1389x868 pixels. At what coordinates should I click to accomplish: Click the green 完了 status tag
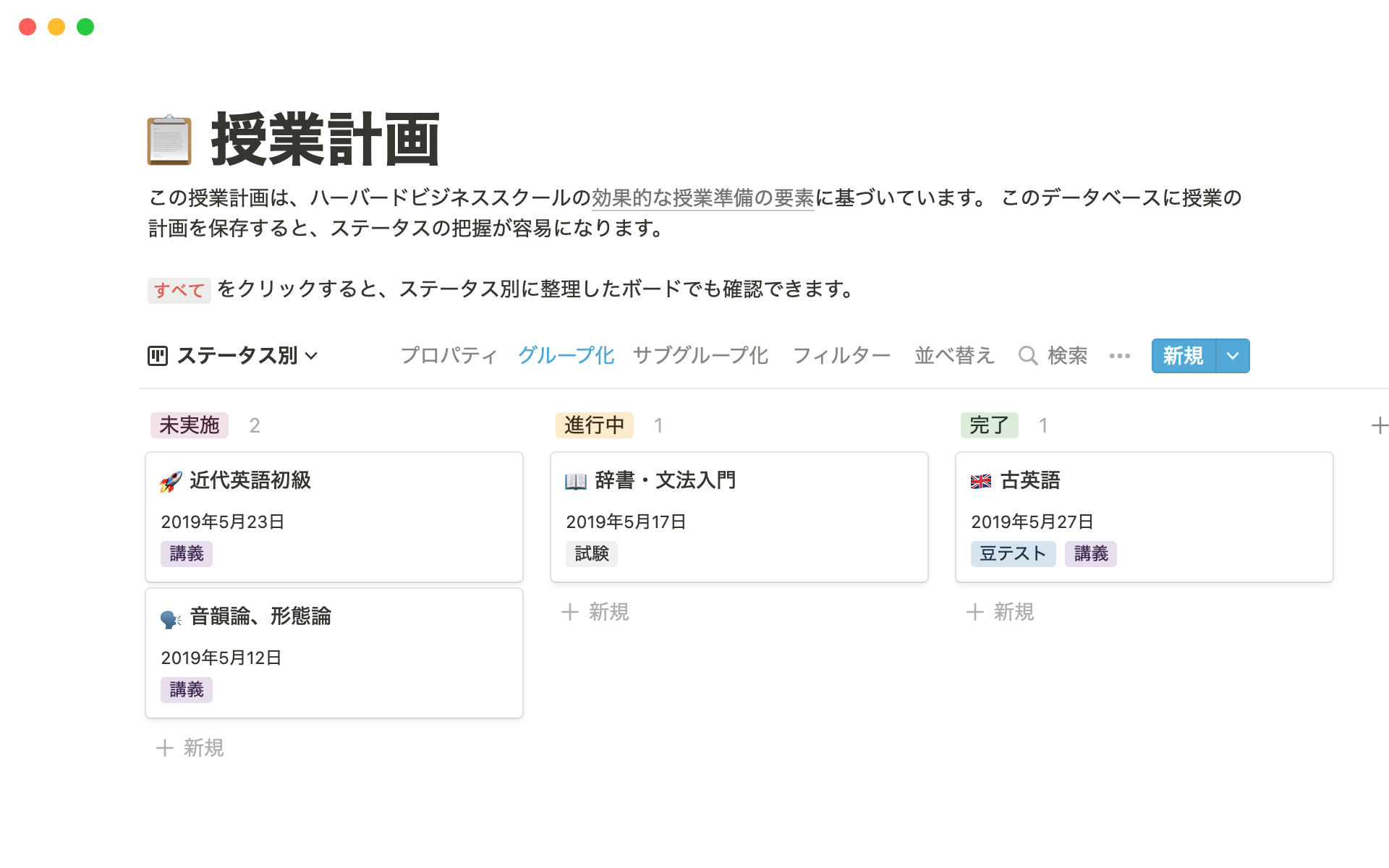pyautogui.click(x=989, y=425)
